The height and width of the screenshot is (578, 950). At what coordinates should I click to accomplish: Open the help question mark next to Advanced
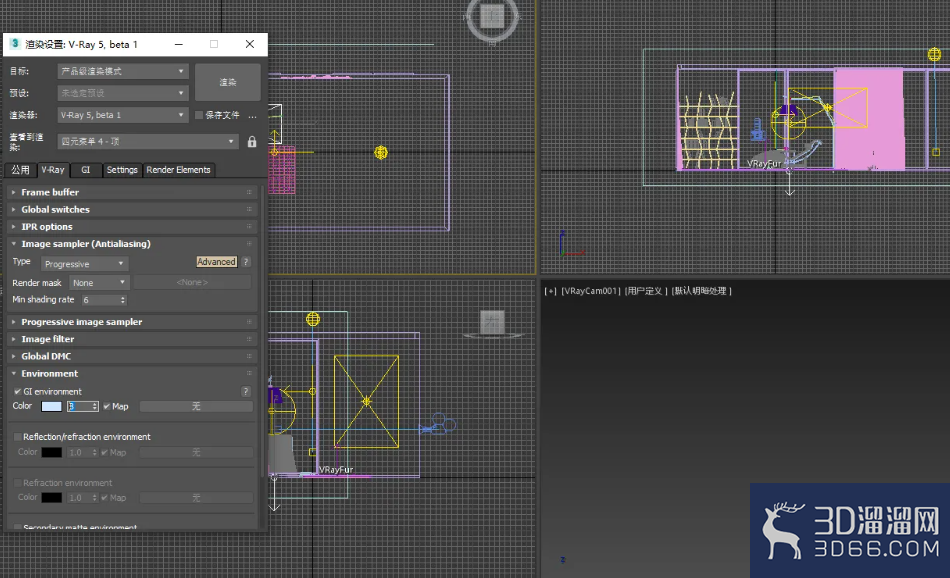pos(245,262)
